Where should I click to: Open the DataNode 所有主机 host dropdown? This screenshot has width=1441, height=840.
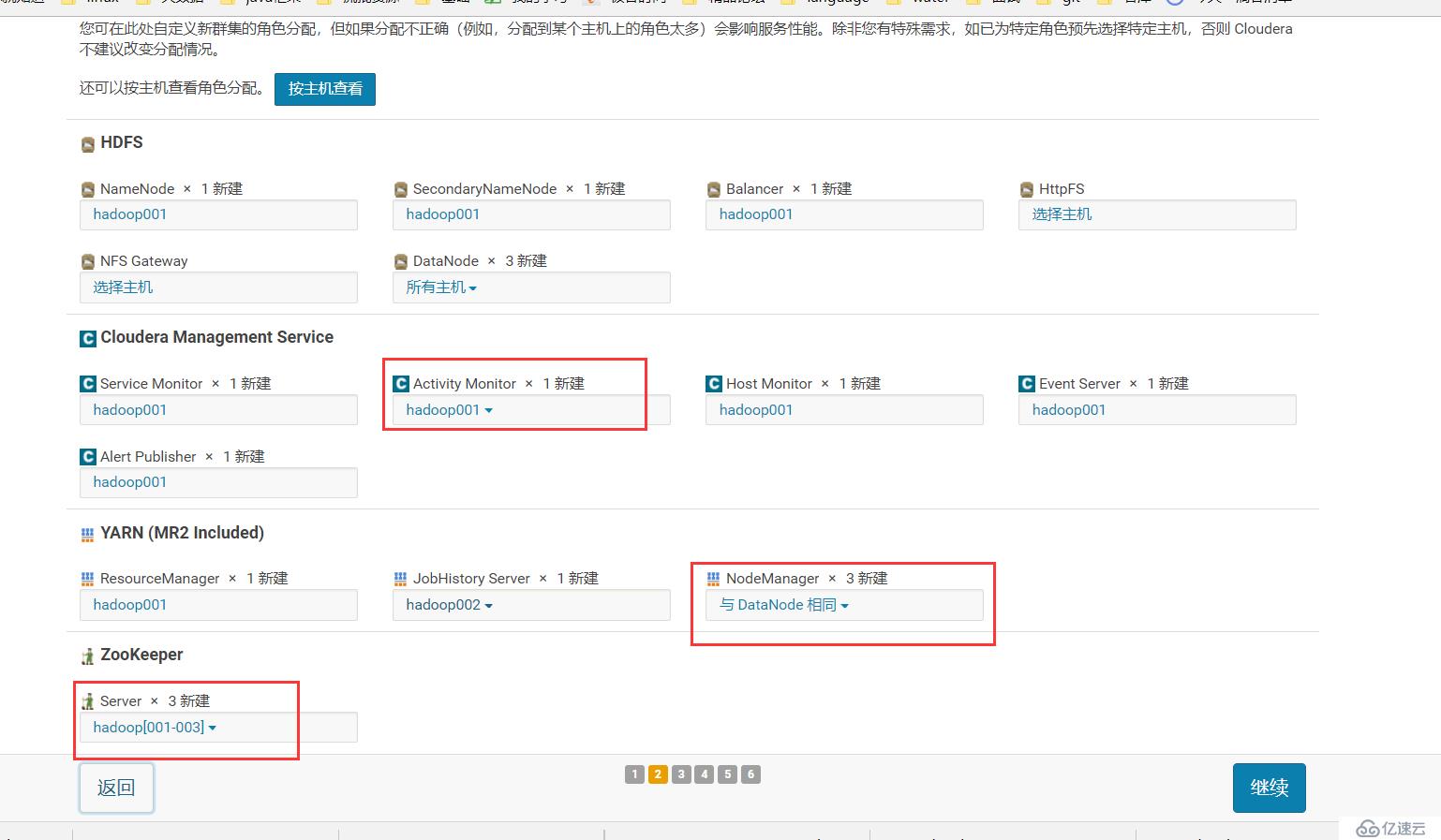click(x=441, y=287)
